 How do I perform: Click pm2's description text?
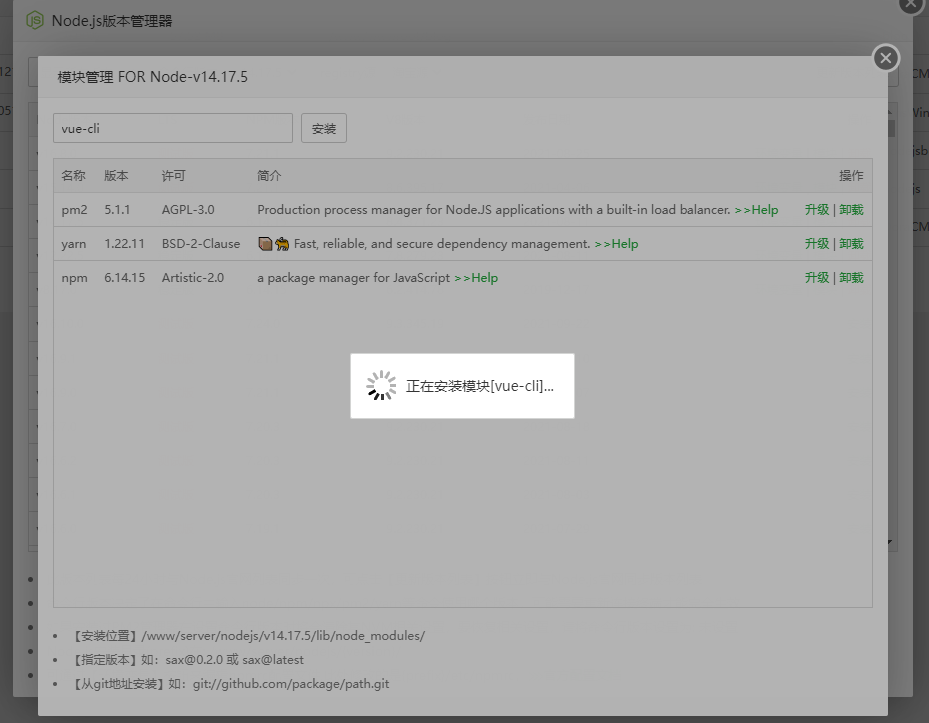pyautogui.click(x=494, y=210)
